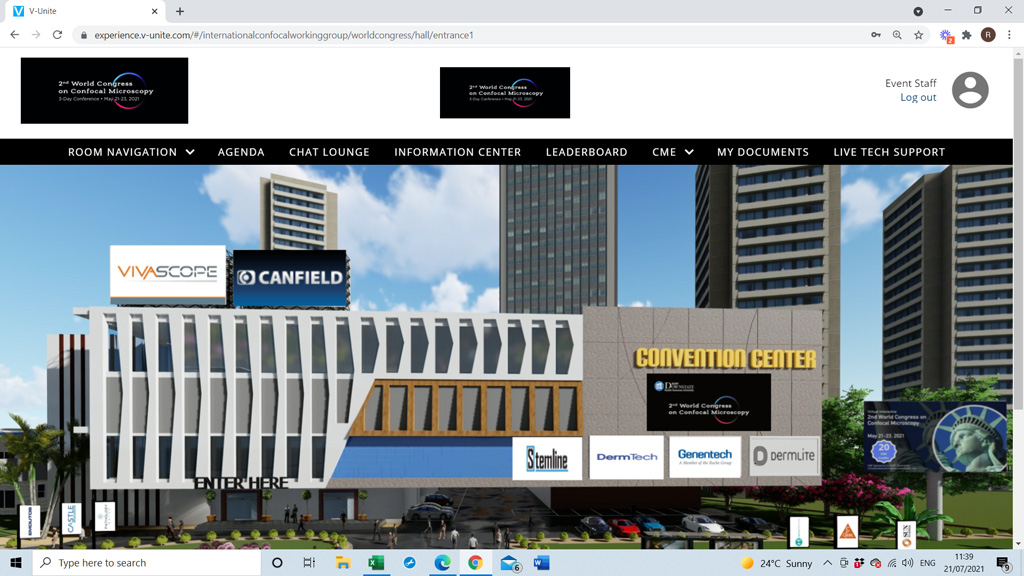This screenshot has width=1024, height=576.
Task: Expand the Room Navigation dropdown
Action: pyautogui.click(x=131, y=152)
